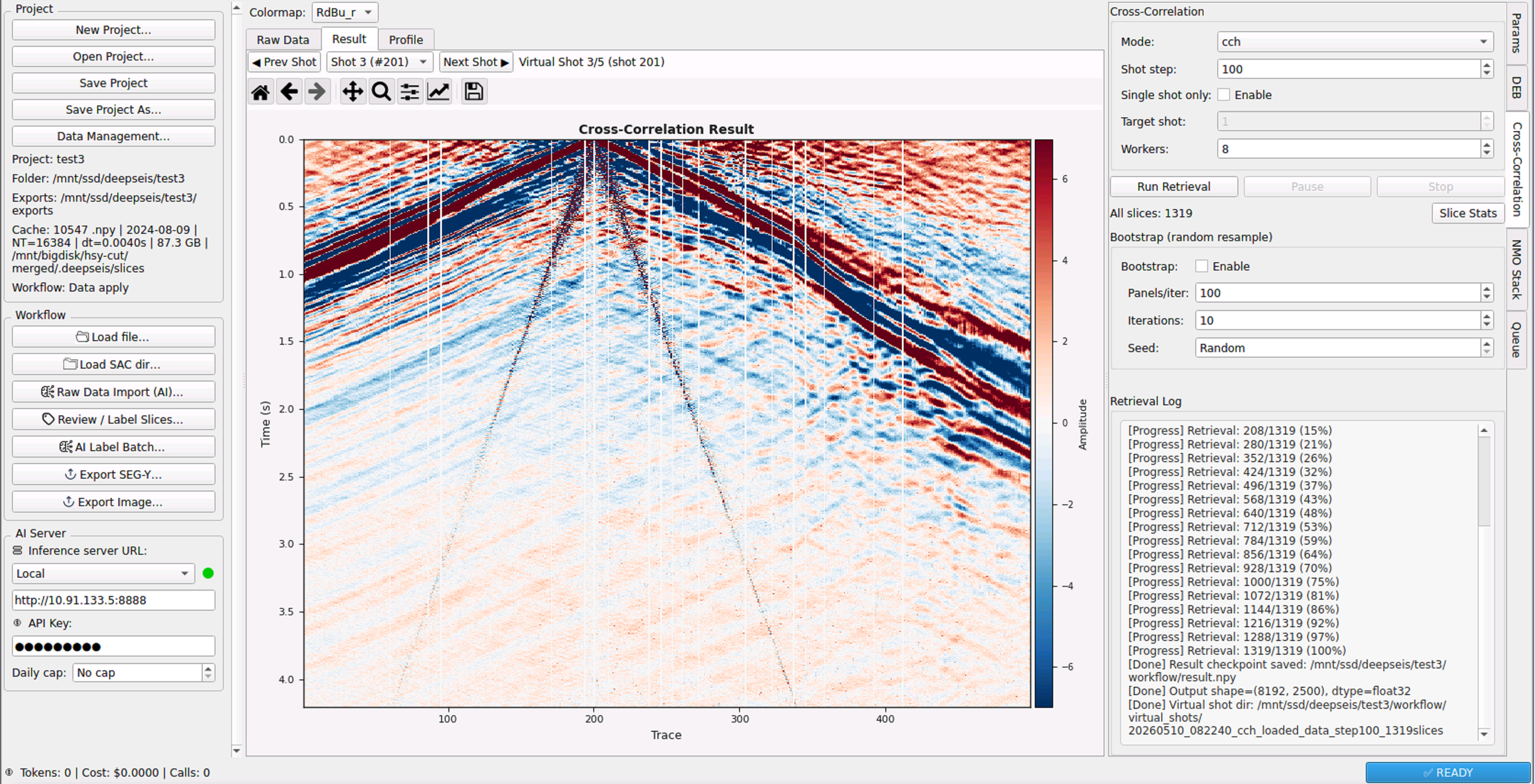Save figure with floppy disk icon

pos(474,92)
